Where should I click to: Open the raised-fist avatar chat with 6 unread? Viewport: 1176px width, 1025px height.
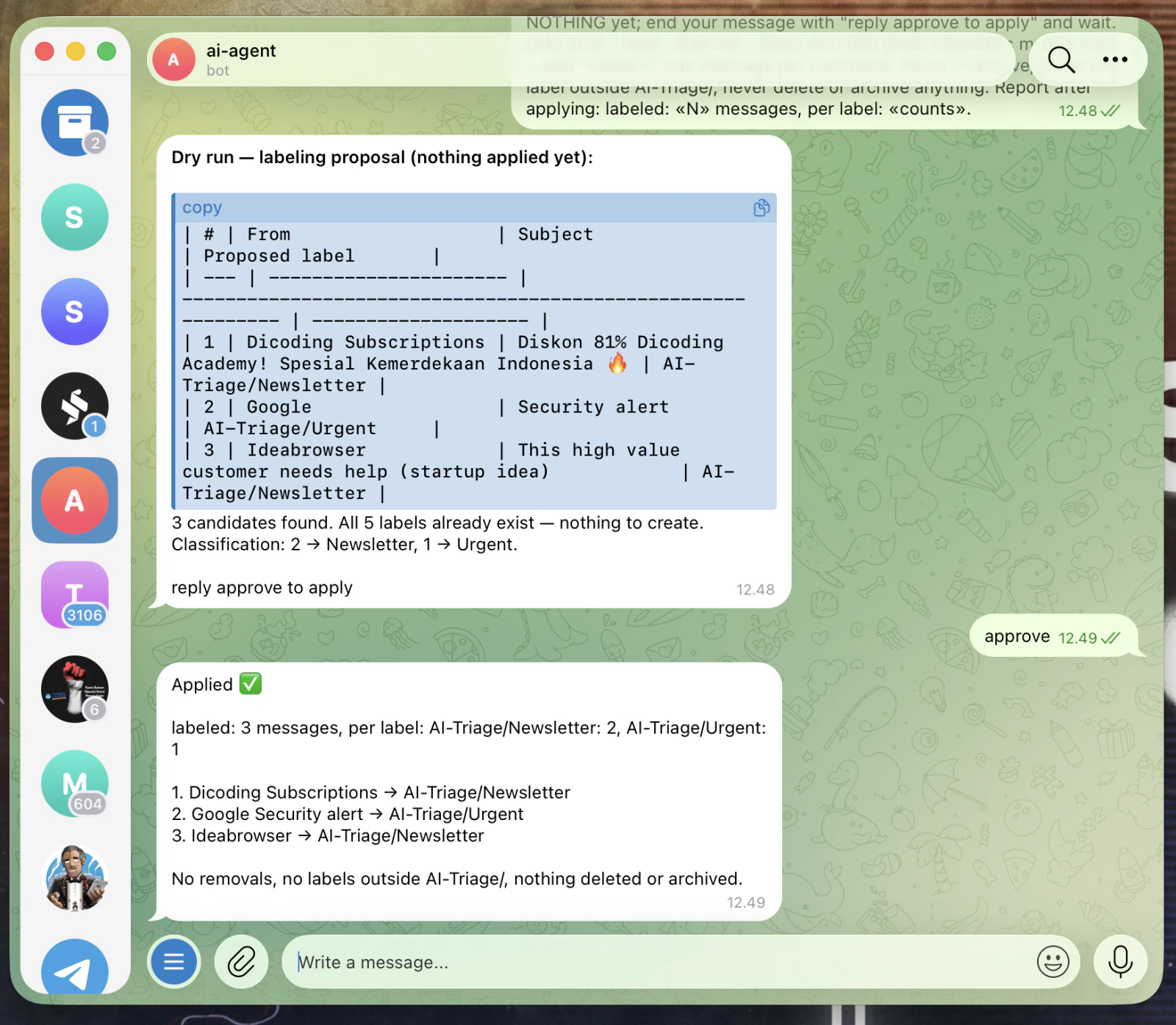coord(75,689)
